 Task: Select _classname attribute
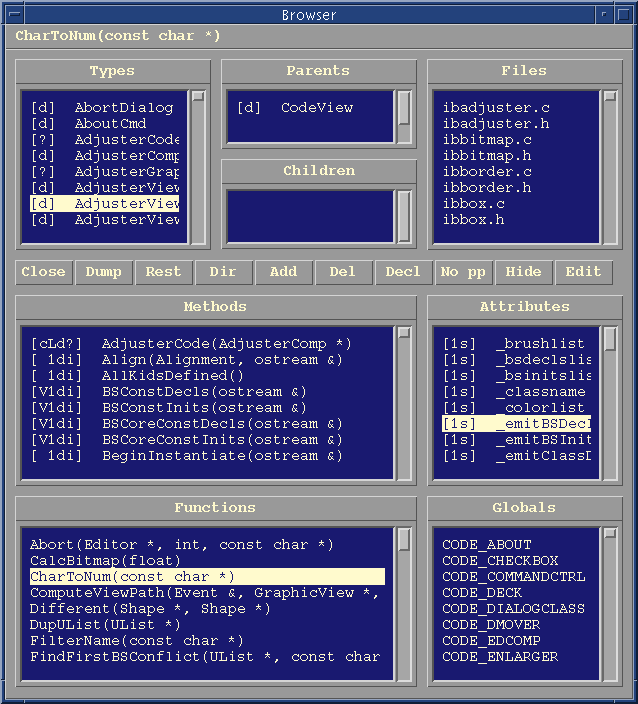tap(516, 392)
